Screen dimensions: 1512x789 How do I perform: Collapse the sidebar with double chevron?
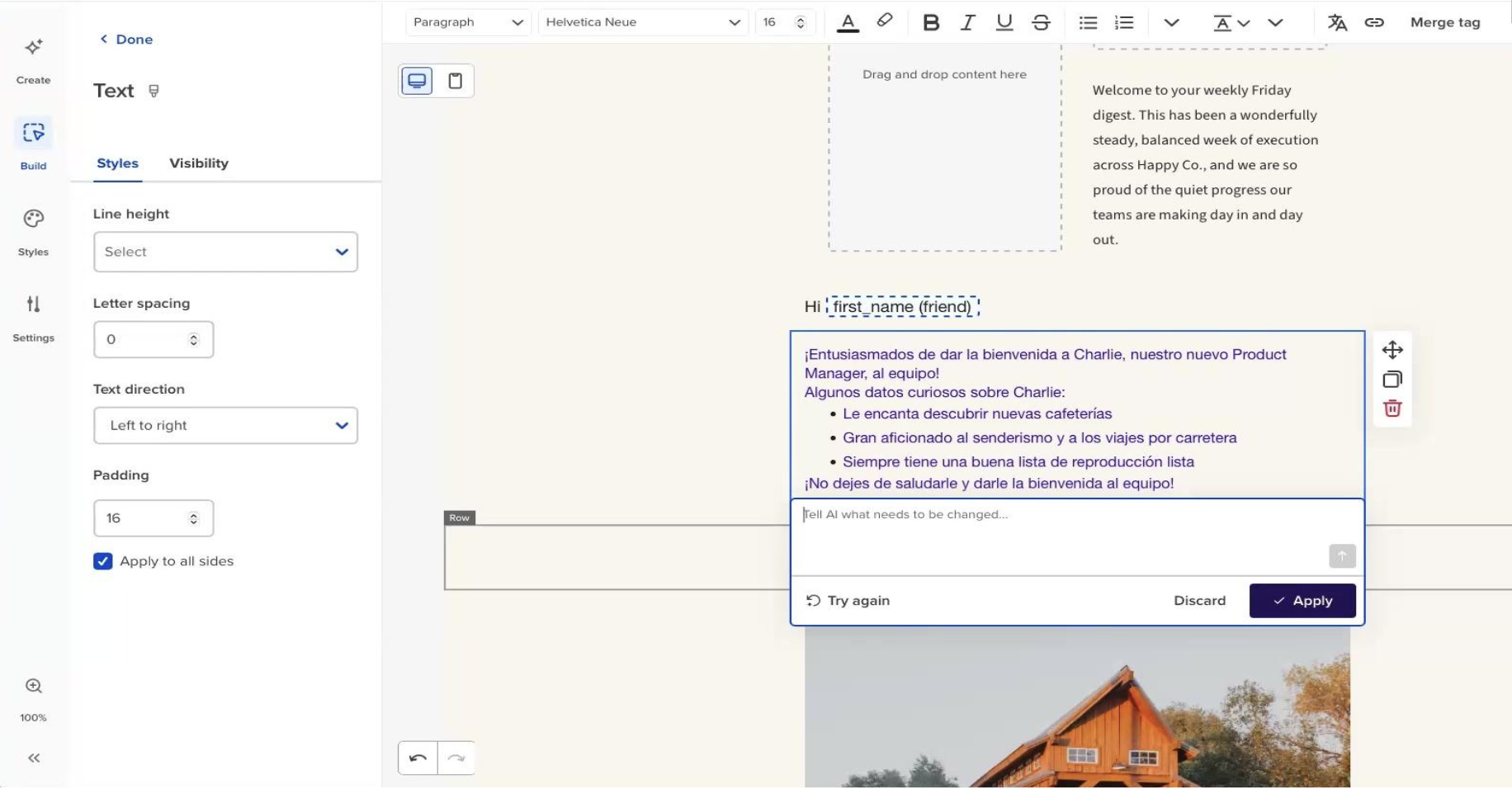34,758
